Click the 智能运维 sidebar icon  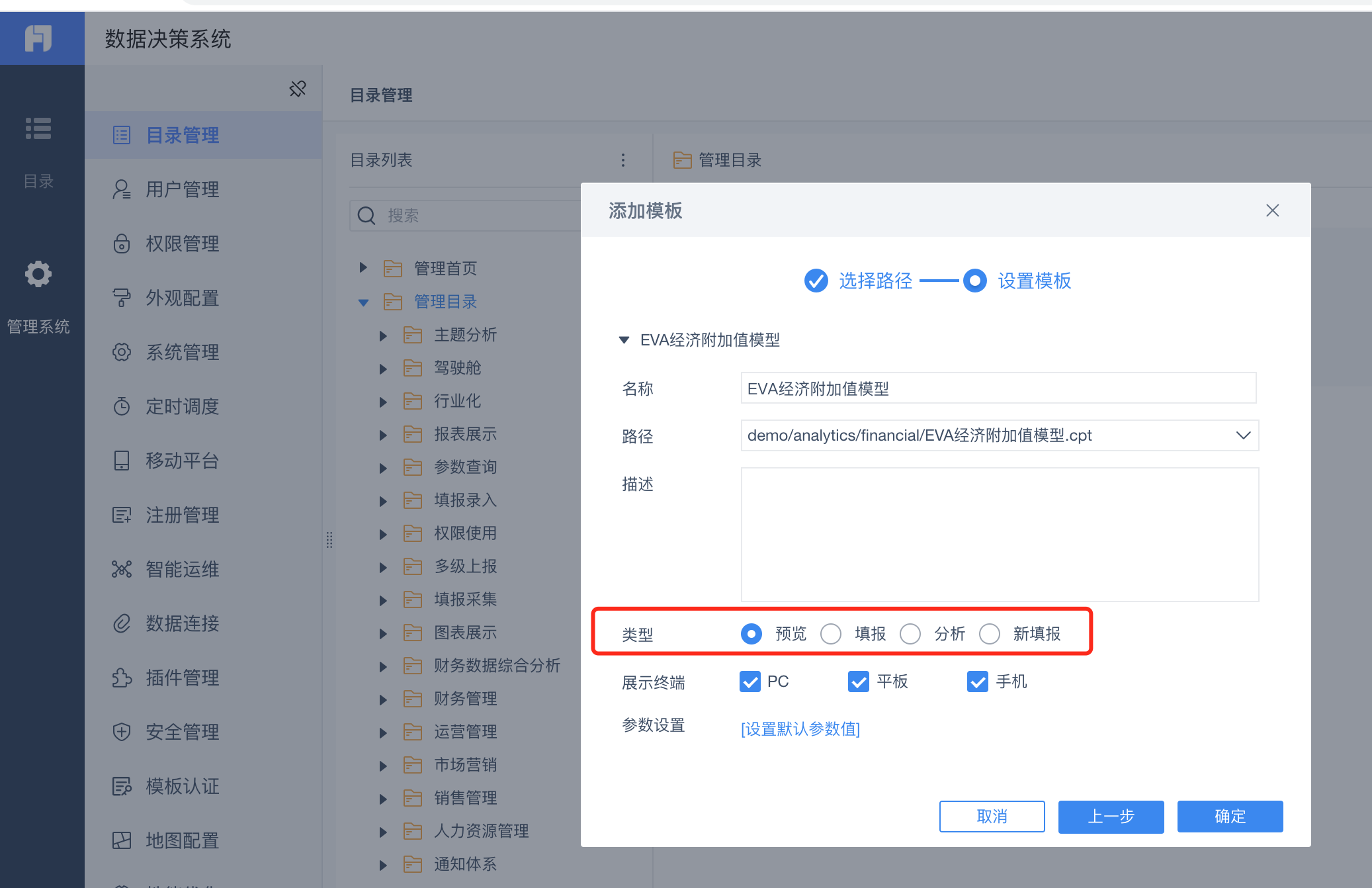(122, 569)
